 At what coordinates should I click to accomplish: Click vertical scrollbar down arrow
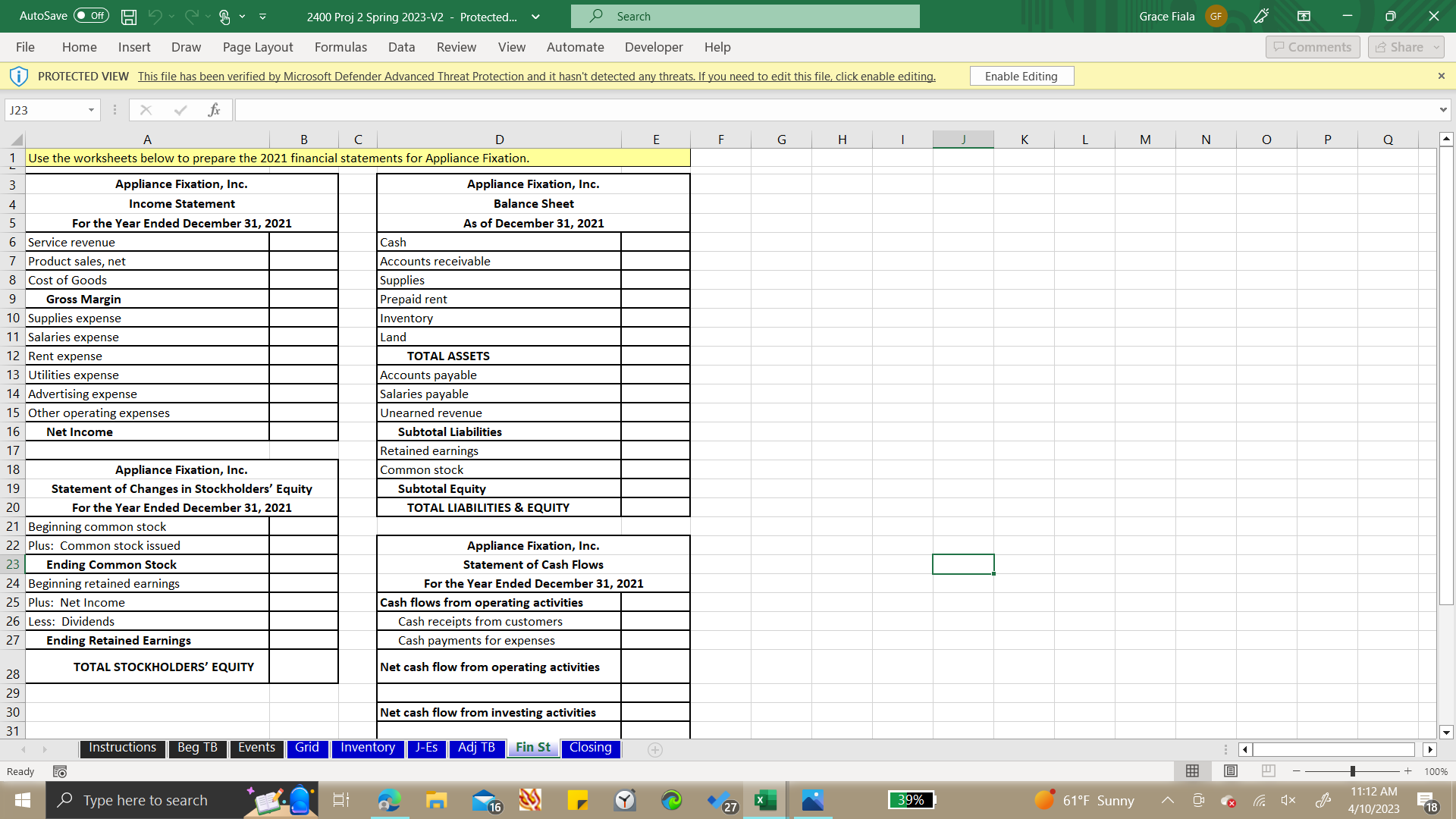[1446, 732]
